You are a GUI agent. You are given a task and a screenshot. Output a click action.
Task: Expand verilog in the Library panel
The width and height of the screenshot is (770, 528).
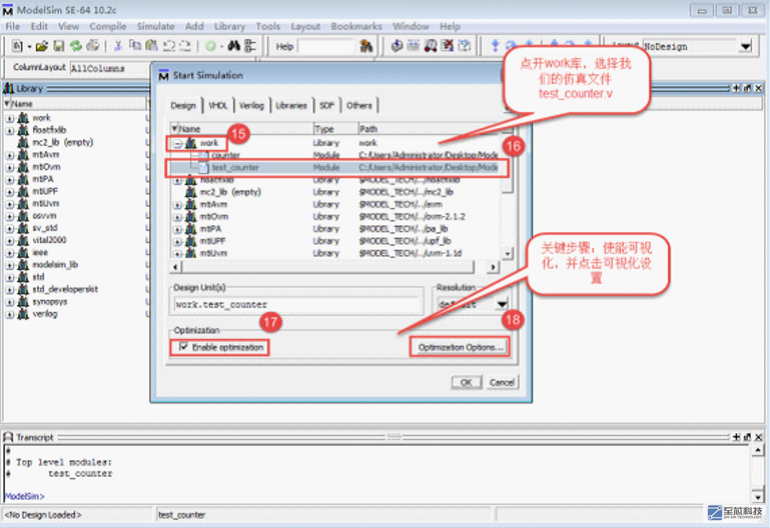10,314
